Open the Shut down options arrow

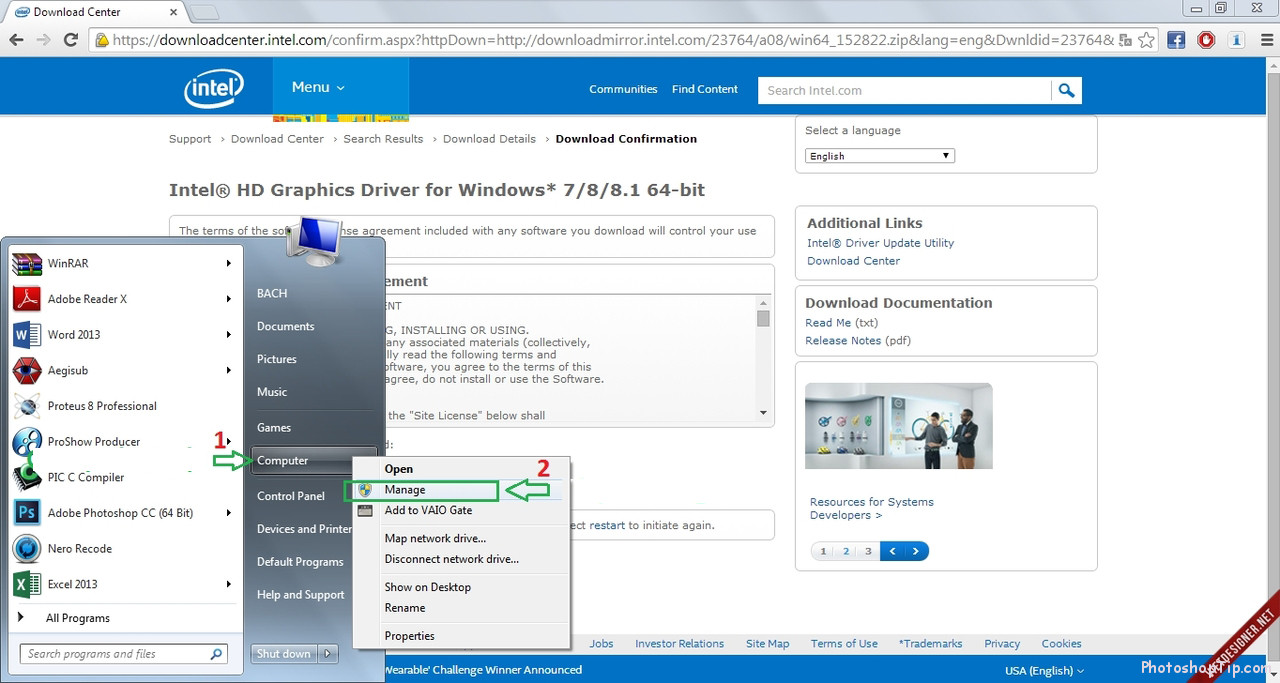pyautogui.click(x=329, y=654)
